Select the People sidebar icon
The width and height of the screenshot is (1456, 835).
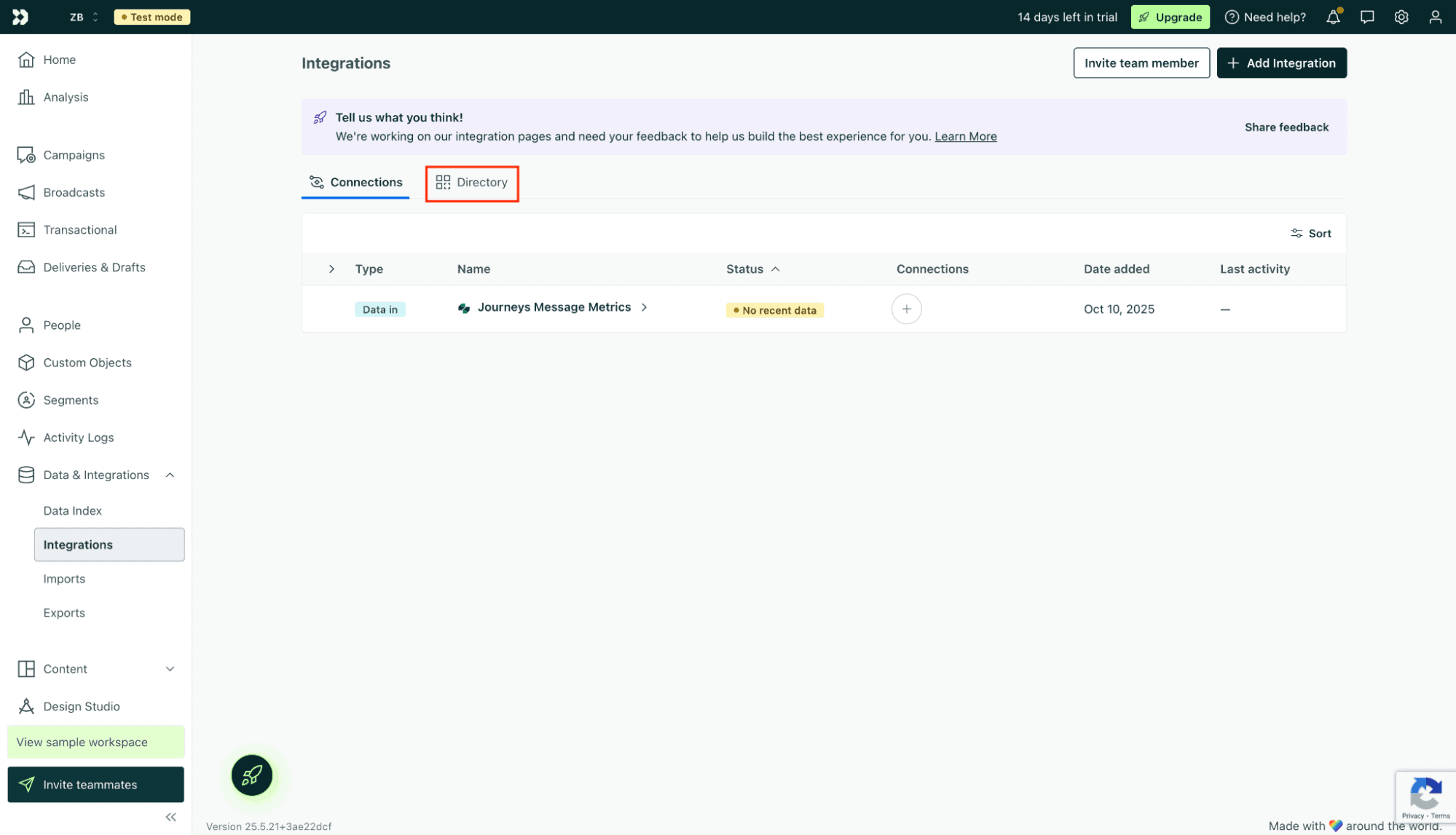[25, 325]
